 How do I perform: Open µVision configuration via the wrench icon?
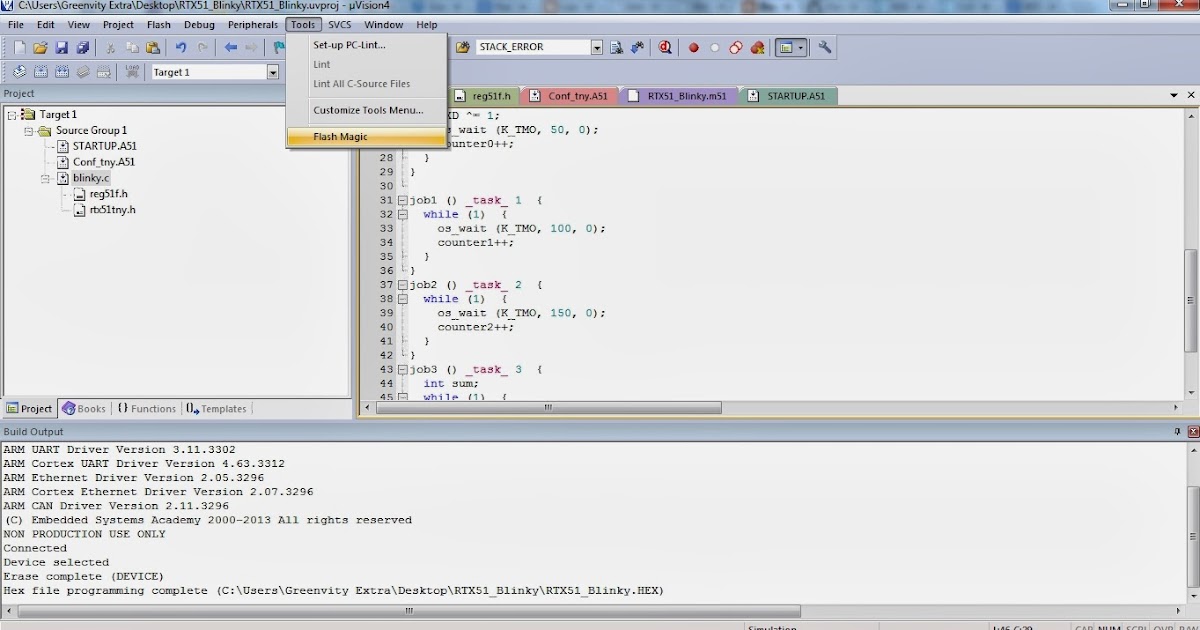824,47
